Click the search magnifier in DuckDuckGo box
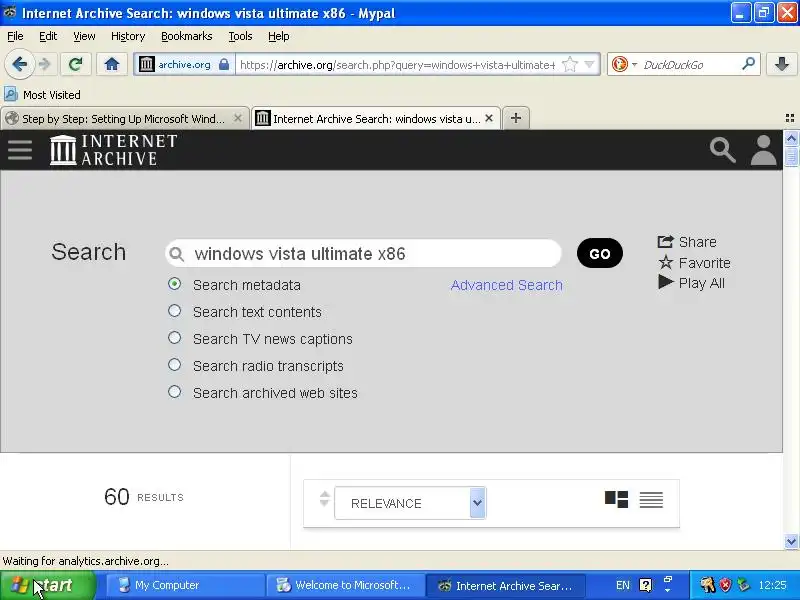This screenshot has height=600, width=800. (x=748, y=64)
